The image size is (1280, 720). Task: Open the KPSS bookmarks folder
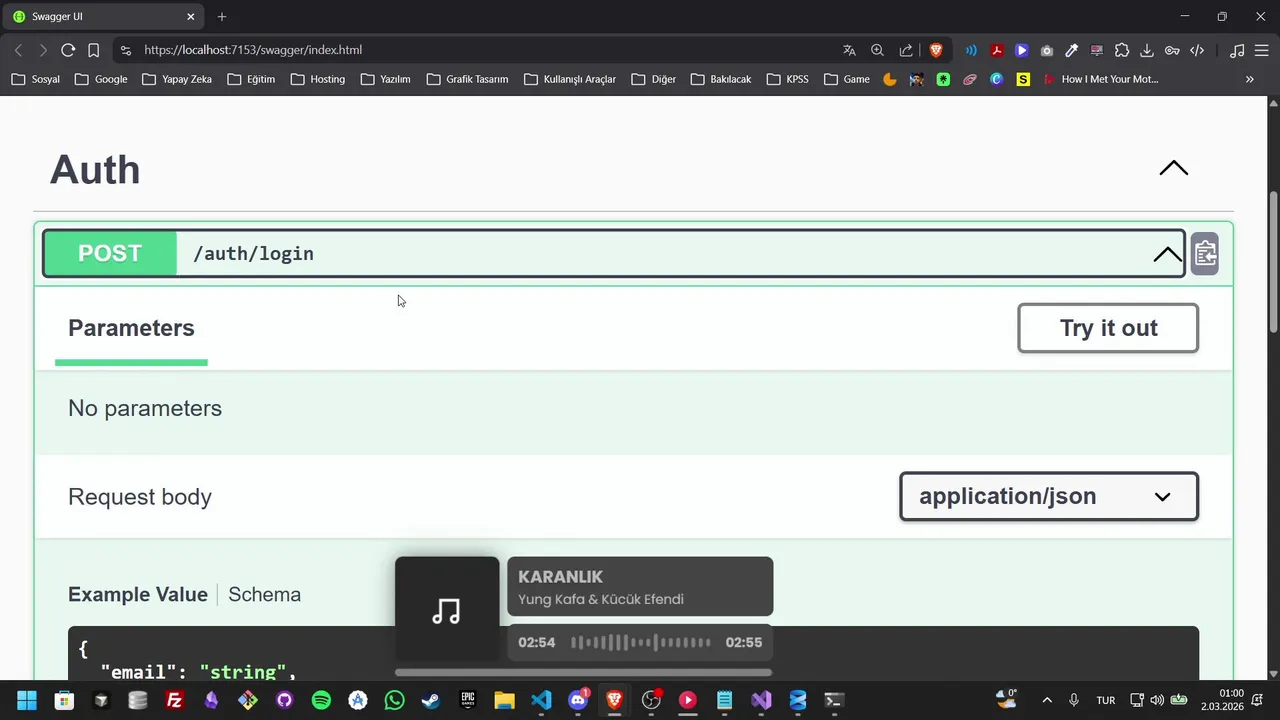click(787, 79)
